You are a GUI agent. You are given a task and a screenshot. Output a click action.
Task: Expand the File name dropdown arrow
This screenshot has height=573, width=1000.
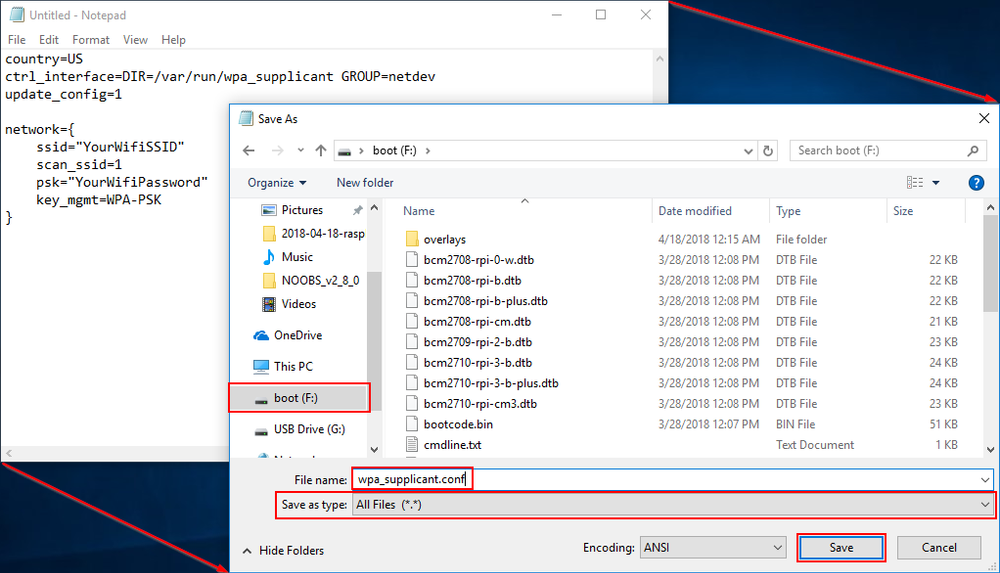[985, 479]
